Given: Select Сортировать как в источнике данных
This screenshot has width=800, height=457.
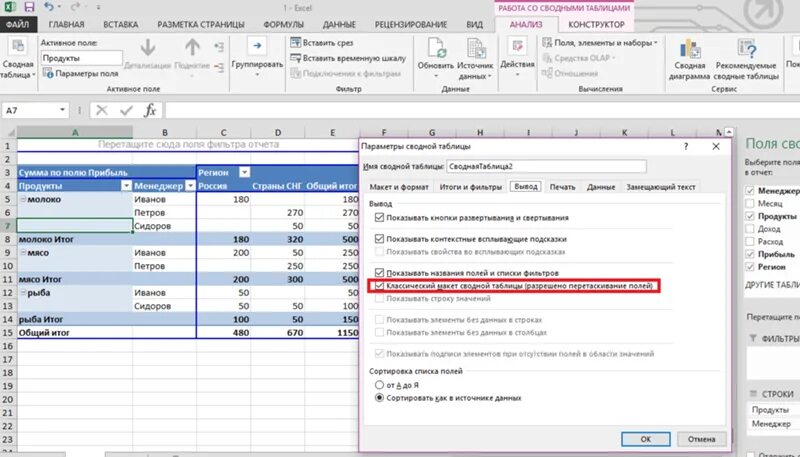Looking at the screenshot, I should (x=379, y=398).
